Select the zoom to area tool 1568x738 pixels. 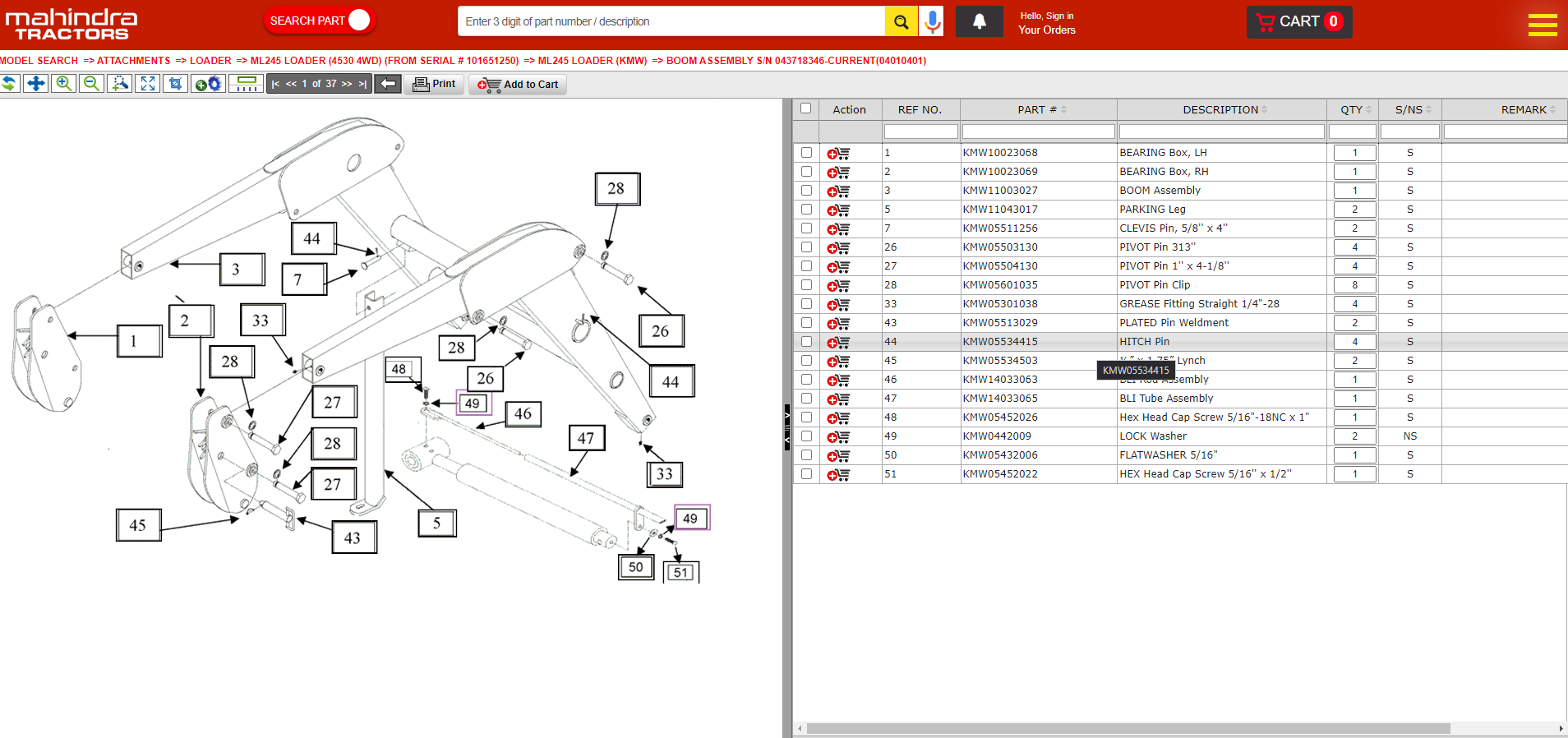coord(120,84)
